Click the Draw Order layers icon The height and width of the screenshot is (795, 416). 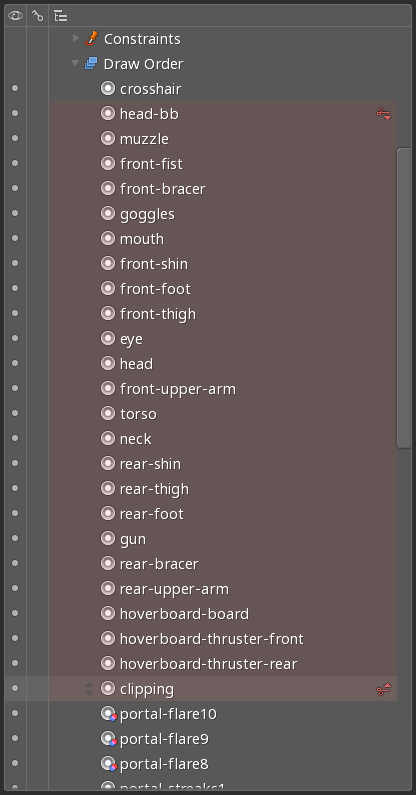(91, 63)
